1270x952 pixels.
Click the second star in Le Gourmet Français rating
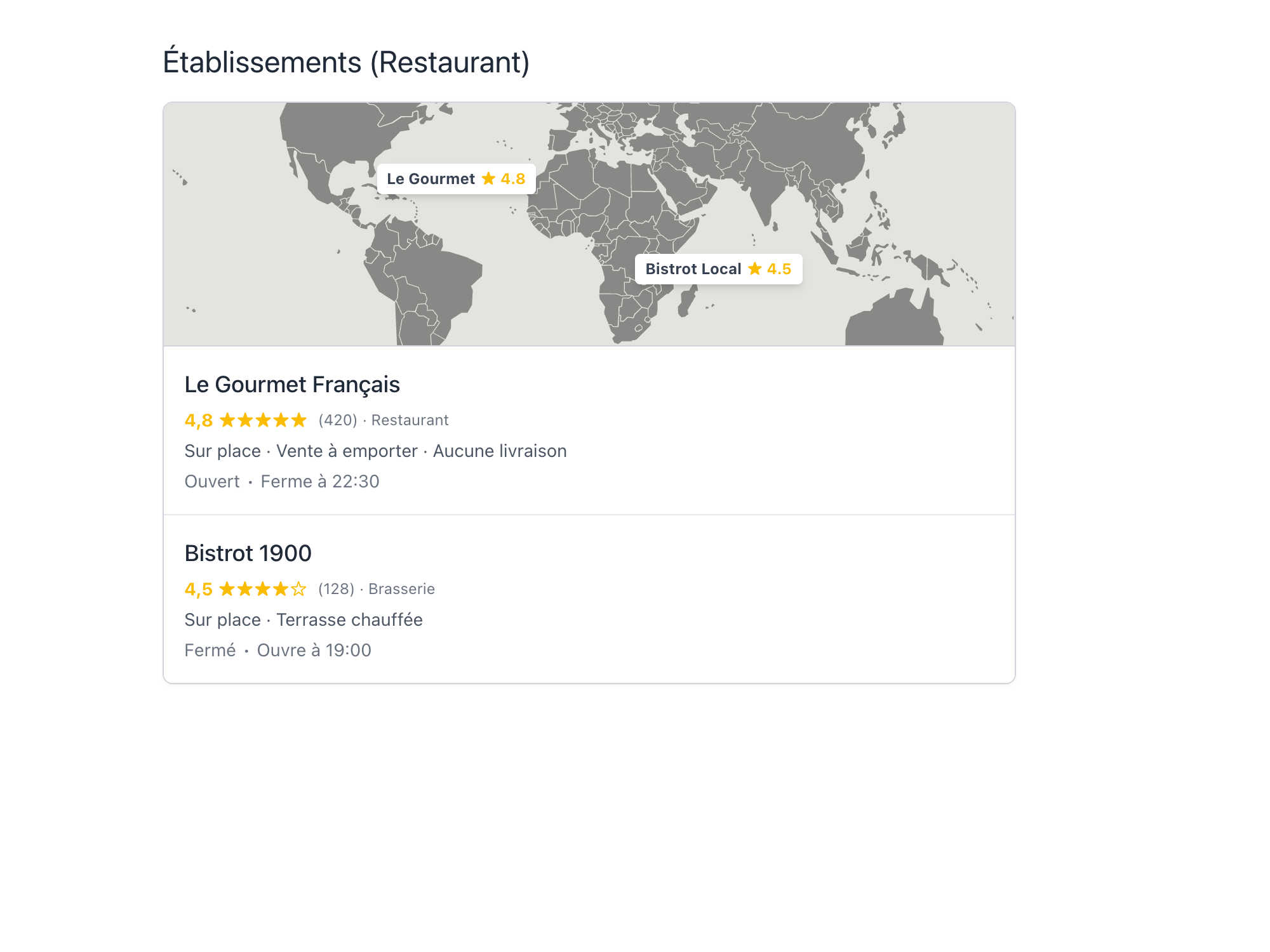pyautogui.click(x=244, y=420)
